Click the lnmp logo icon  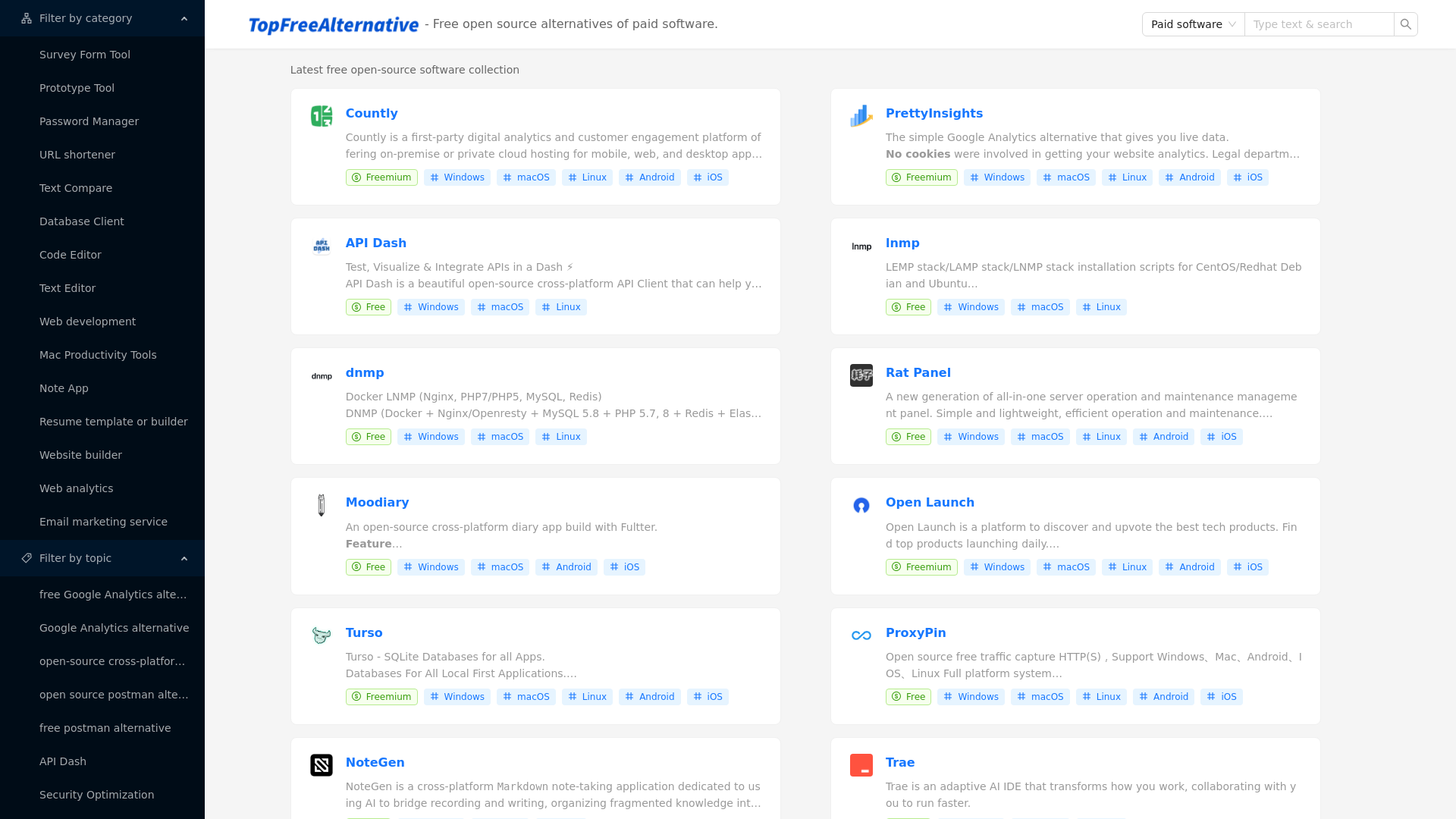[861, 246]
